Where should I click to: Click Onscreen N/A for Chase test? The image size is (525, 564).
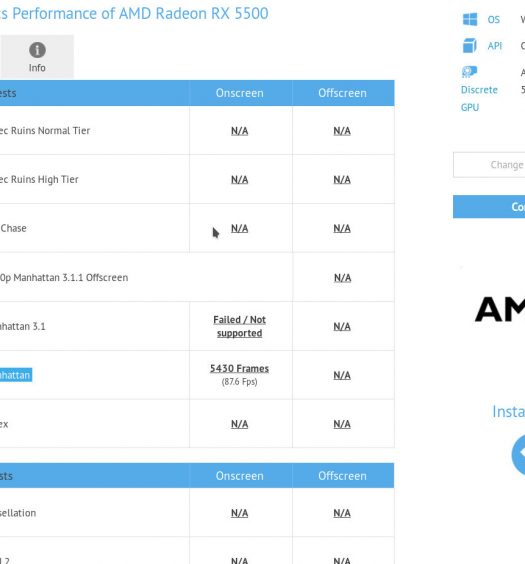pyautogui.click(x=239, y=228)
